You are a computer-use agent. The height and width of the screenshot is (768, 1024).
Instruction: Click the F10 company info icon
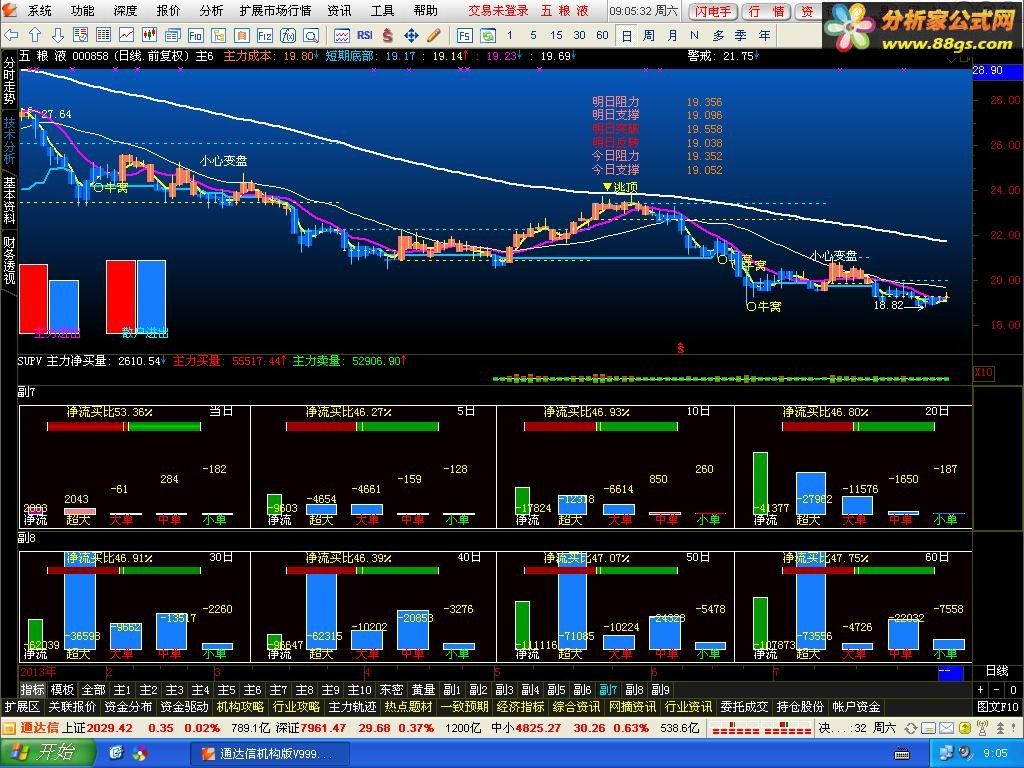195,35
